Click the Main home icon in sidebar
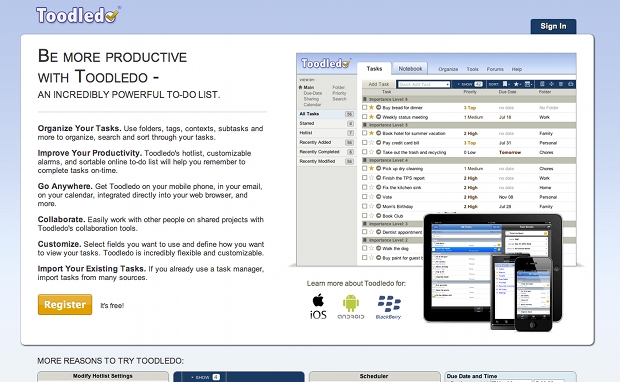Image resolution: width=620 pixels, height=382 pixels. pyautogui.click(x=301, y=87)
